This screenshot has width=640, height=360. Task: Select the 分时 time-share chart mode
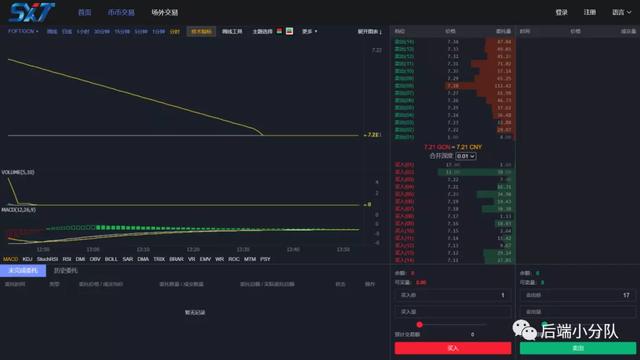(x=175, y=31)
